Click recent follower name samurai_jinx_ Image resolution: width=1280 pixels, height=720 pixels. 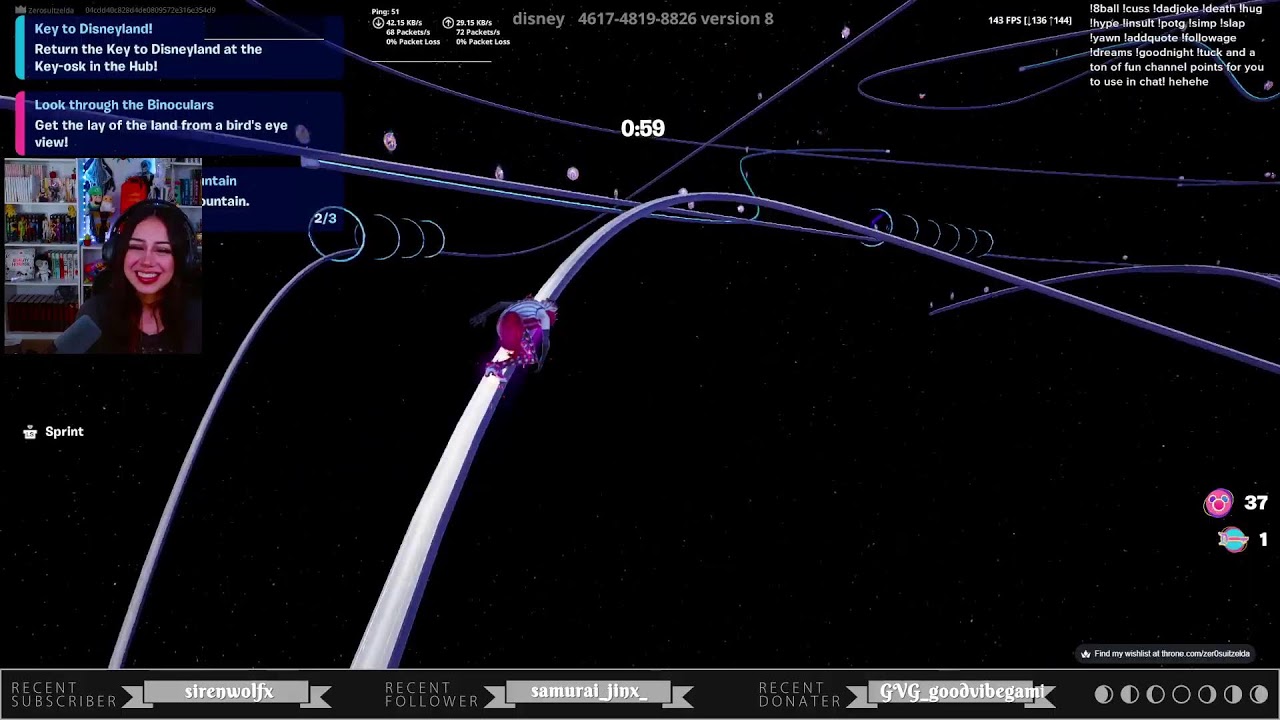point(589,692)
